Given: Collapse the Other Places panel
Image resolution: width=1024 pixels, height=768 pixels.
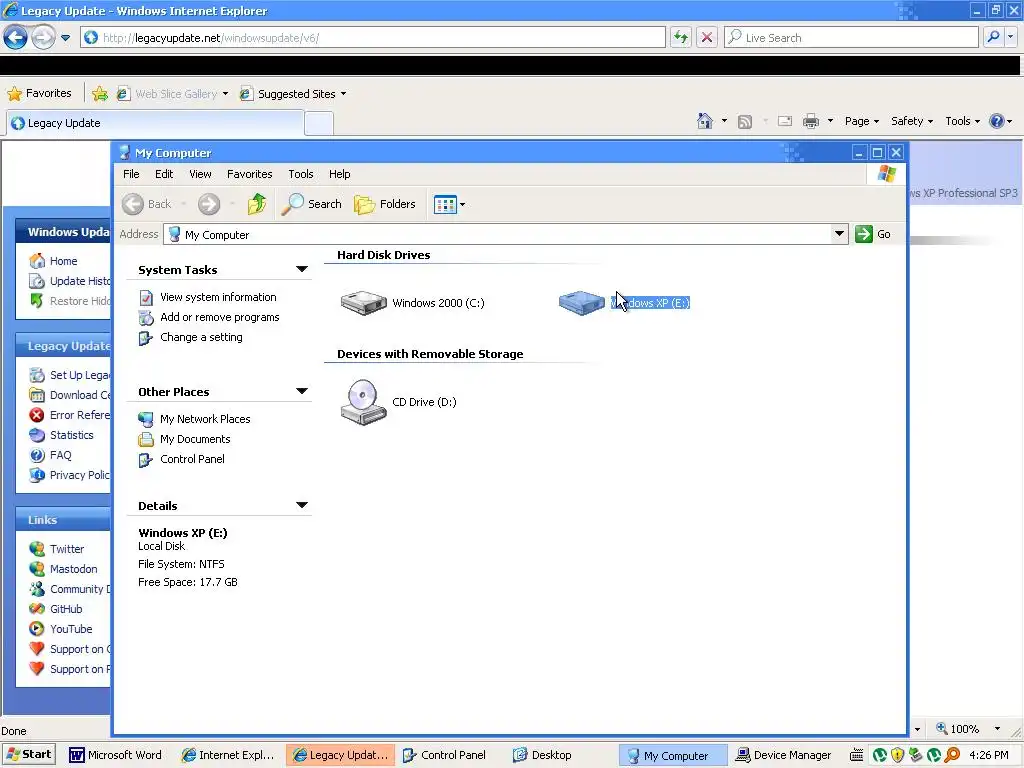Looking at the screenshot, I should tap(302, 391).
